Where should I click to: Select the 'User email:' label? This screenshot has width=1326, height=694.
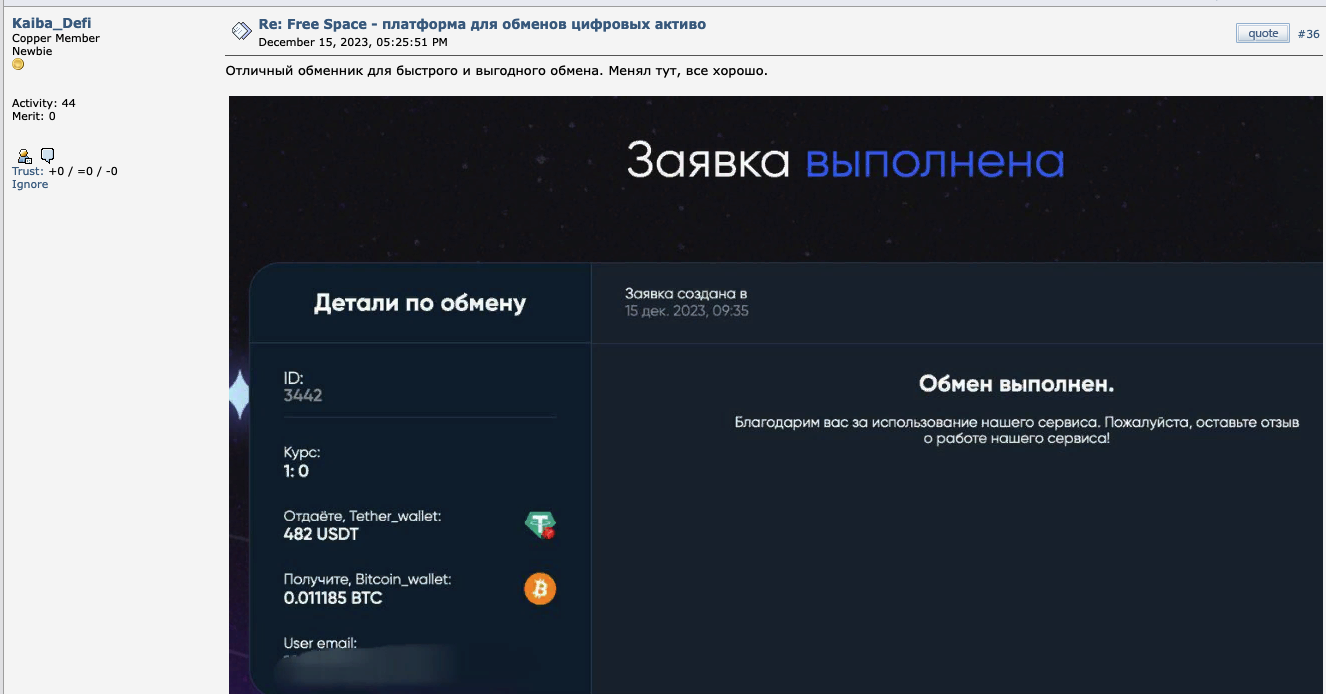(x=320, y=643)
